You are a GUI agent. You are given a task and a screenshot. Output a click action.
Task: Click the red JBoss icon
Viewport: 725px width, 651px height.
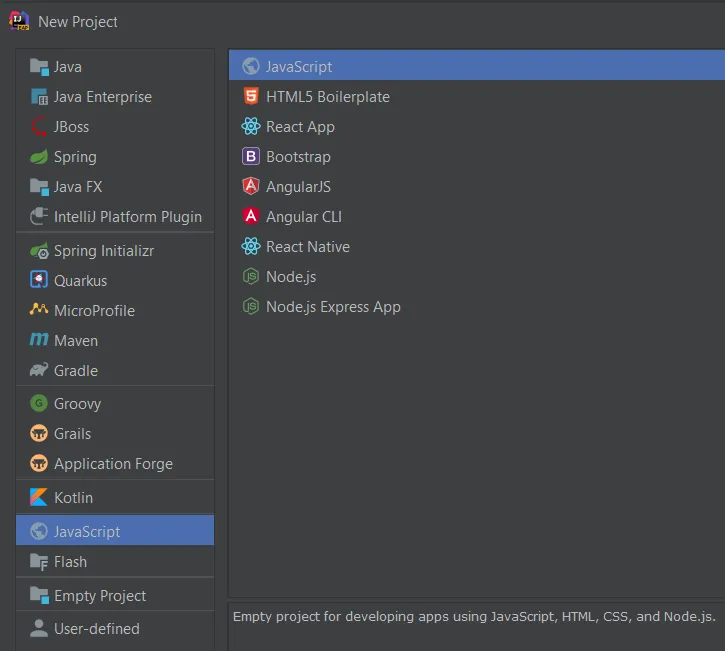point(39,127)
